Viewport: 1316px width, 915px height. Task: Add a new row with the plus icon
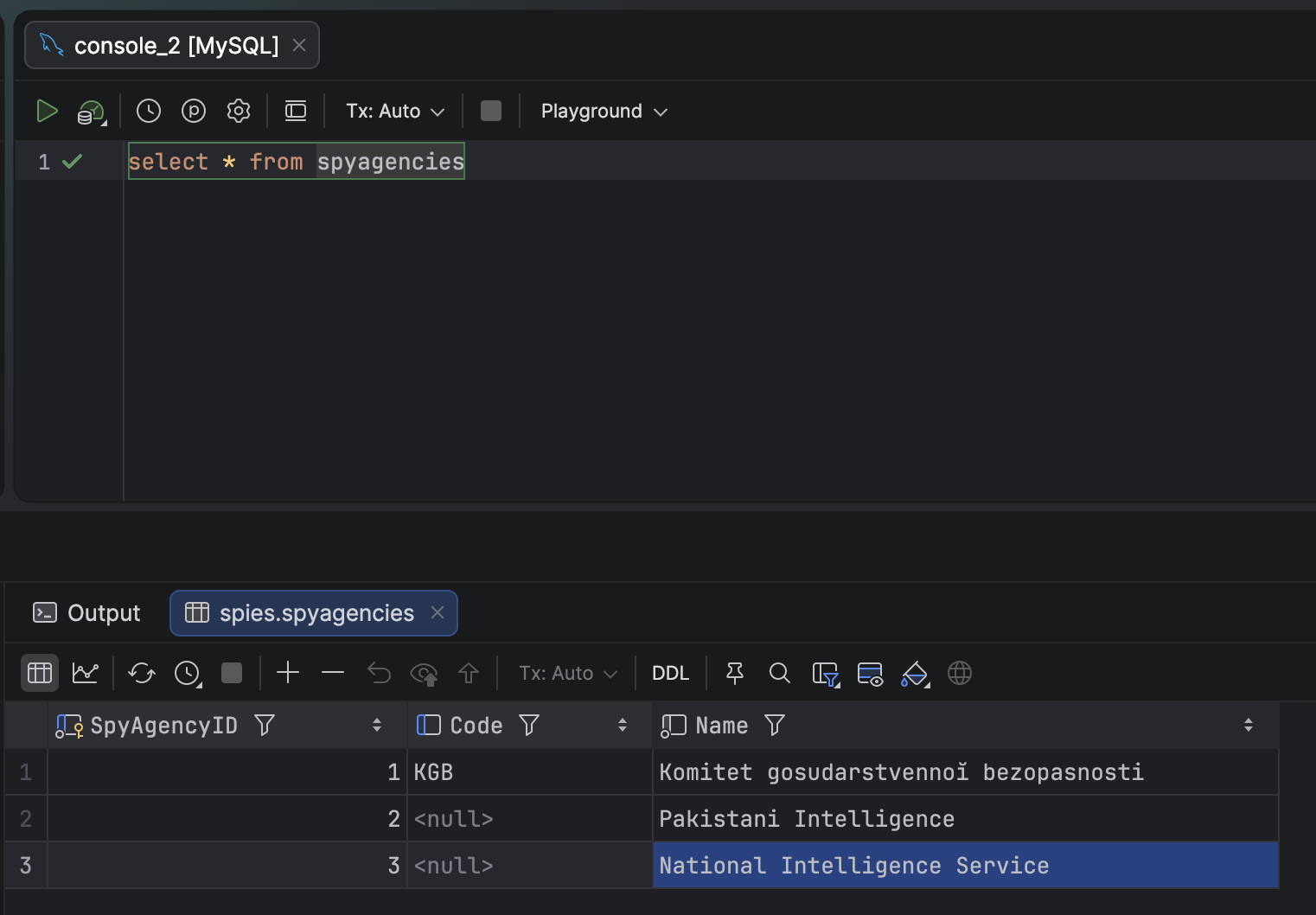(x=288, y=673)
